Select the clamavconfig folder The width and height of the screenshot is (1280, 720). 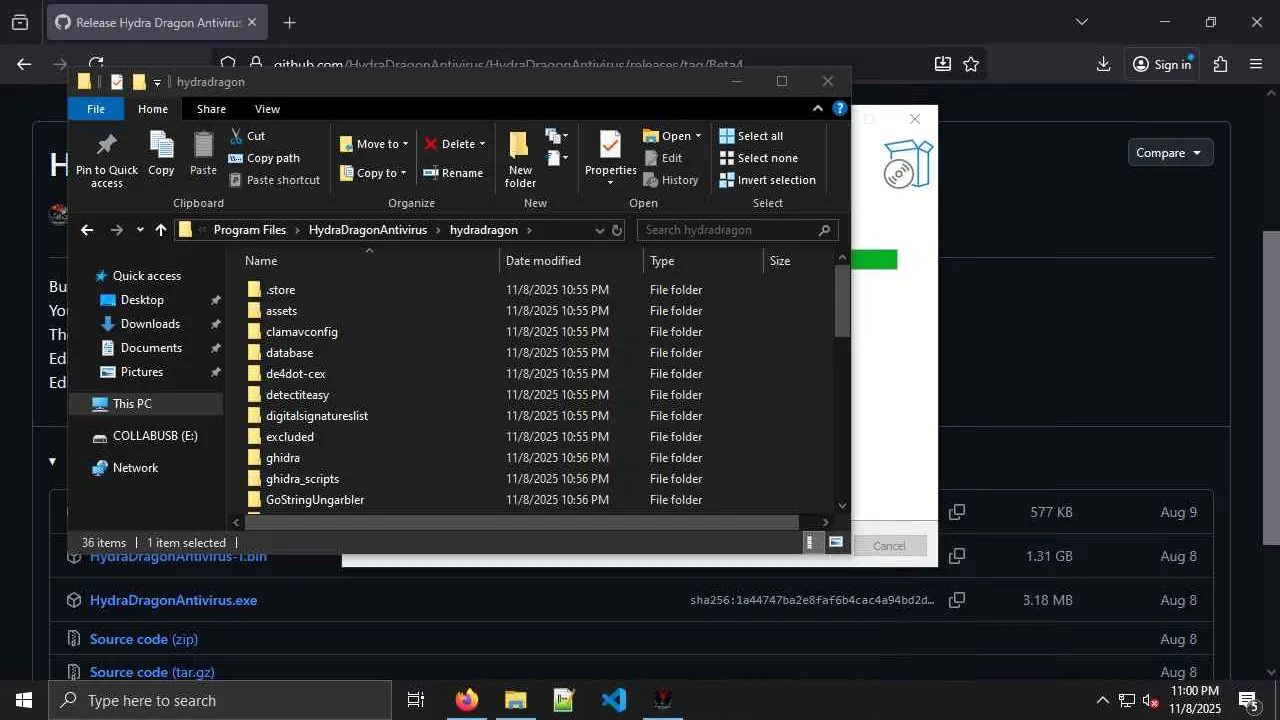tap(301, 332)
